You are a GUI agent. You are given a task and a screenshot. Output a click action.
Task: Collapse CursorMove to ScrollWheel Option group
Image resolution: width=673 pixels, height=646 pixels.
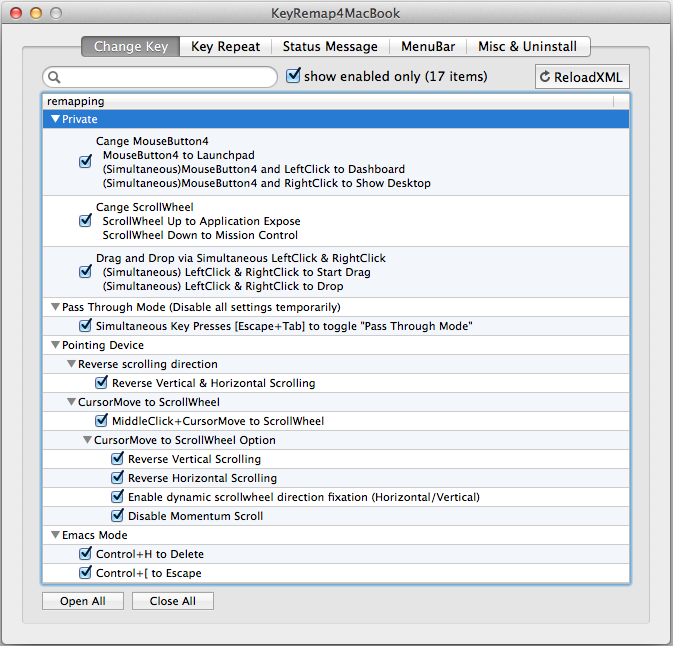(x=87, y=440)
